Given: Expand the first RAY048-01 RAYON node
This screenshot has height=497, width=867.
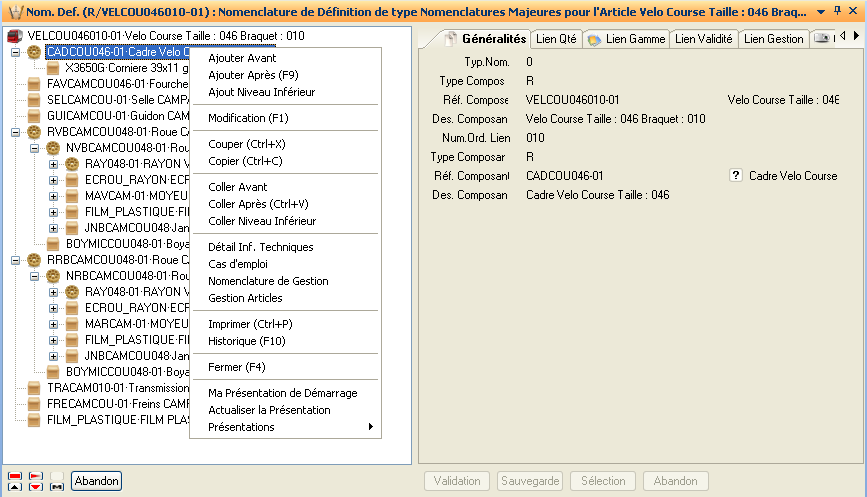Looking at the screenshot, I should point(54,163).
